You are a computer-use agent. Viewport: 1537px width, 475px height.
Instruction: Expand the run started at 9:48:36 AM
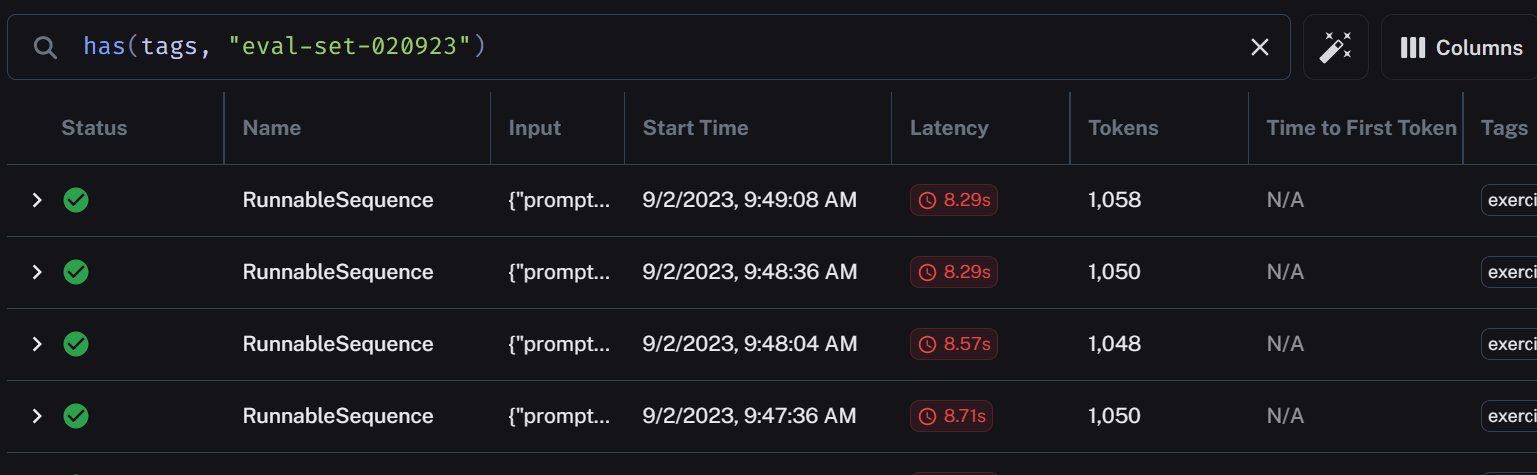coord(37,272)
